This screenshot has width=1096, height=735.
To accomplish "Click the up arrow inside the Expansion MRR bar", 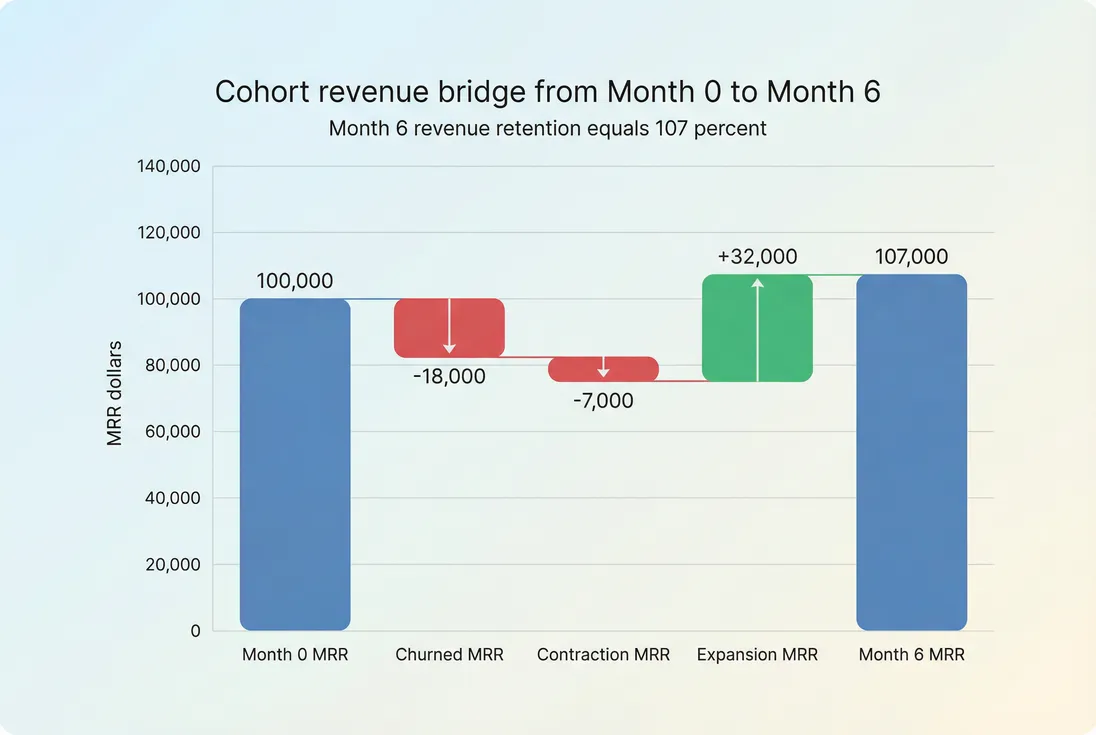I will point(758,327).
